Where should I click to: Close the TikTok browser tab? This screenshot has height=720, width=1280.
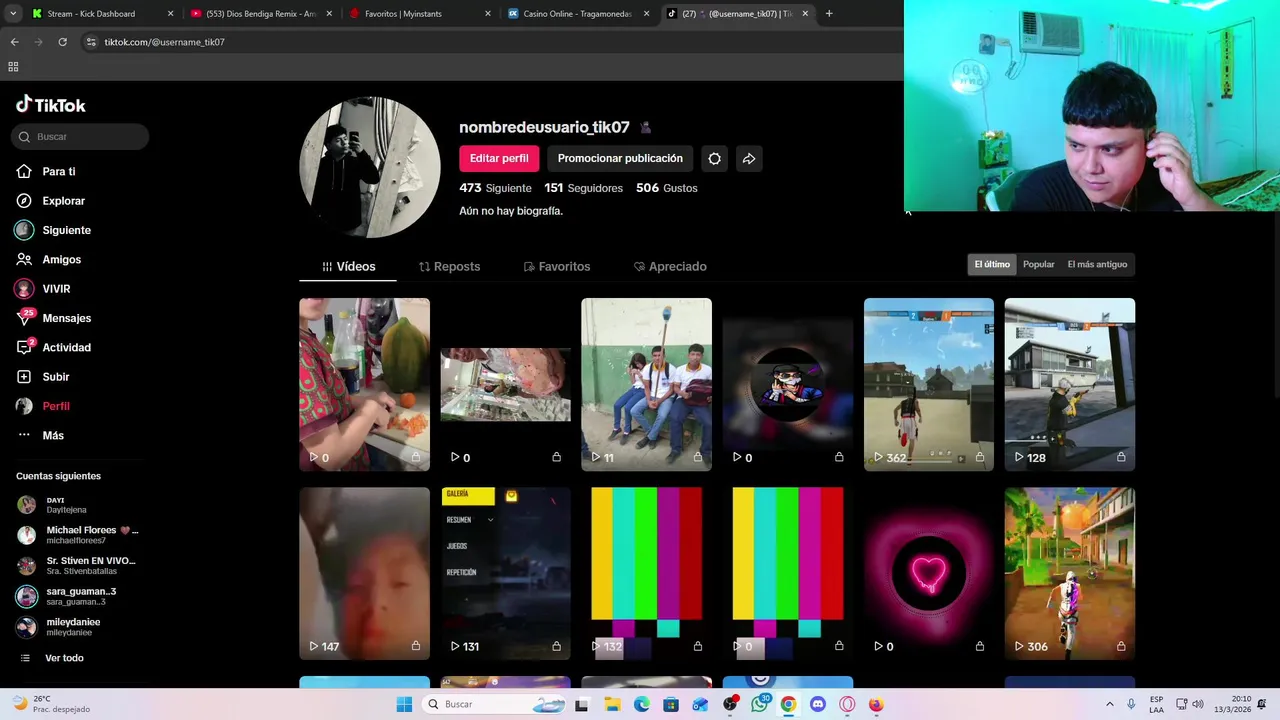click(805, 14)
